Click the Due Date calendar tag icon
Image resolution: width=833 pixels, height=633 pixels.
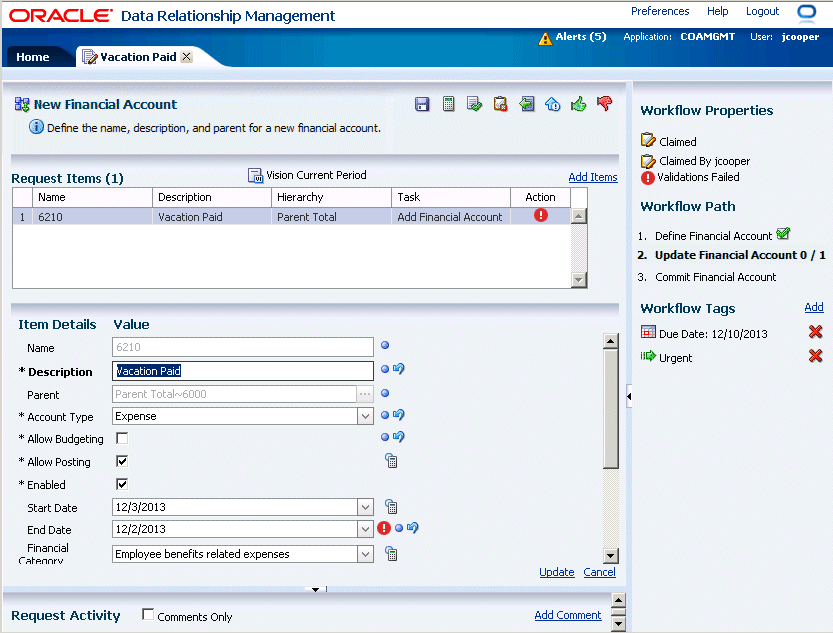[648, 332]
